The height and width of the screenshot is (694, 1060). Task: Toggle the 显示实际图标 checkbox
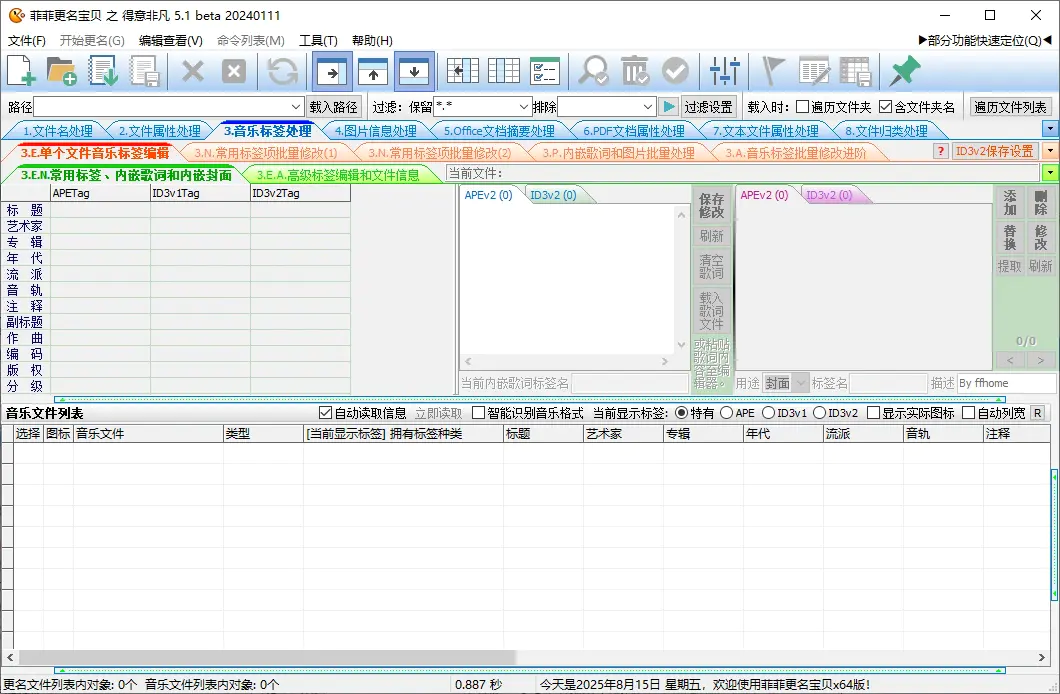[x=874, y=411]
